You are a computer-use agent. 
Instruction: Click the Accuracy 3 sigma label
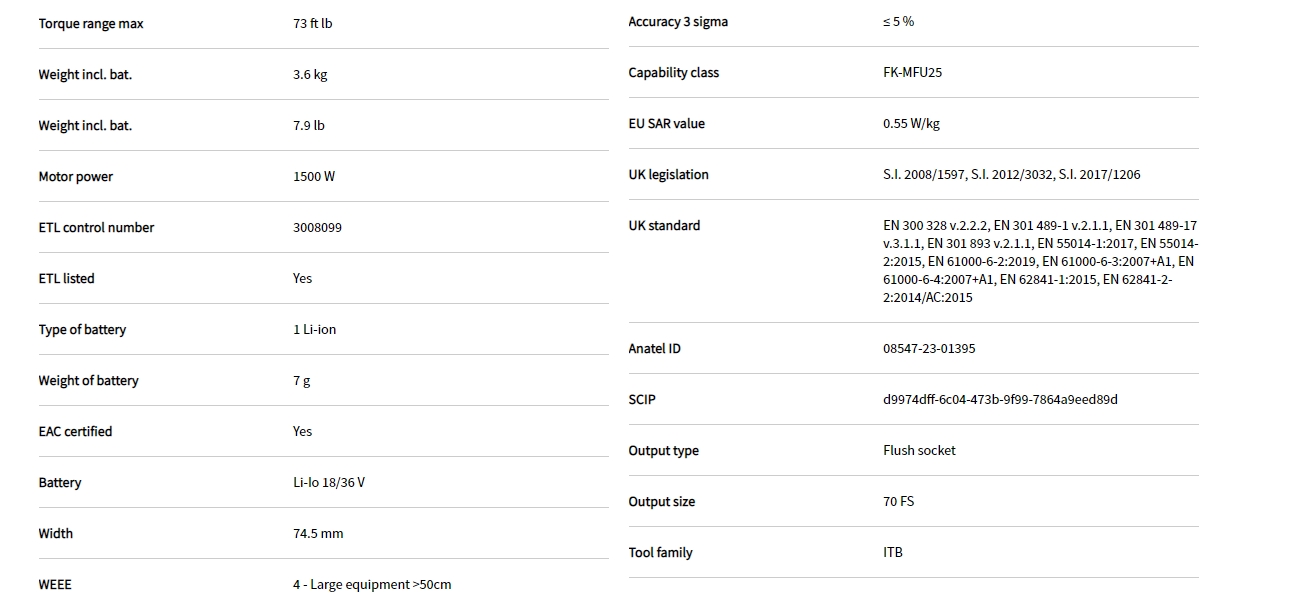[677, 22]
